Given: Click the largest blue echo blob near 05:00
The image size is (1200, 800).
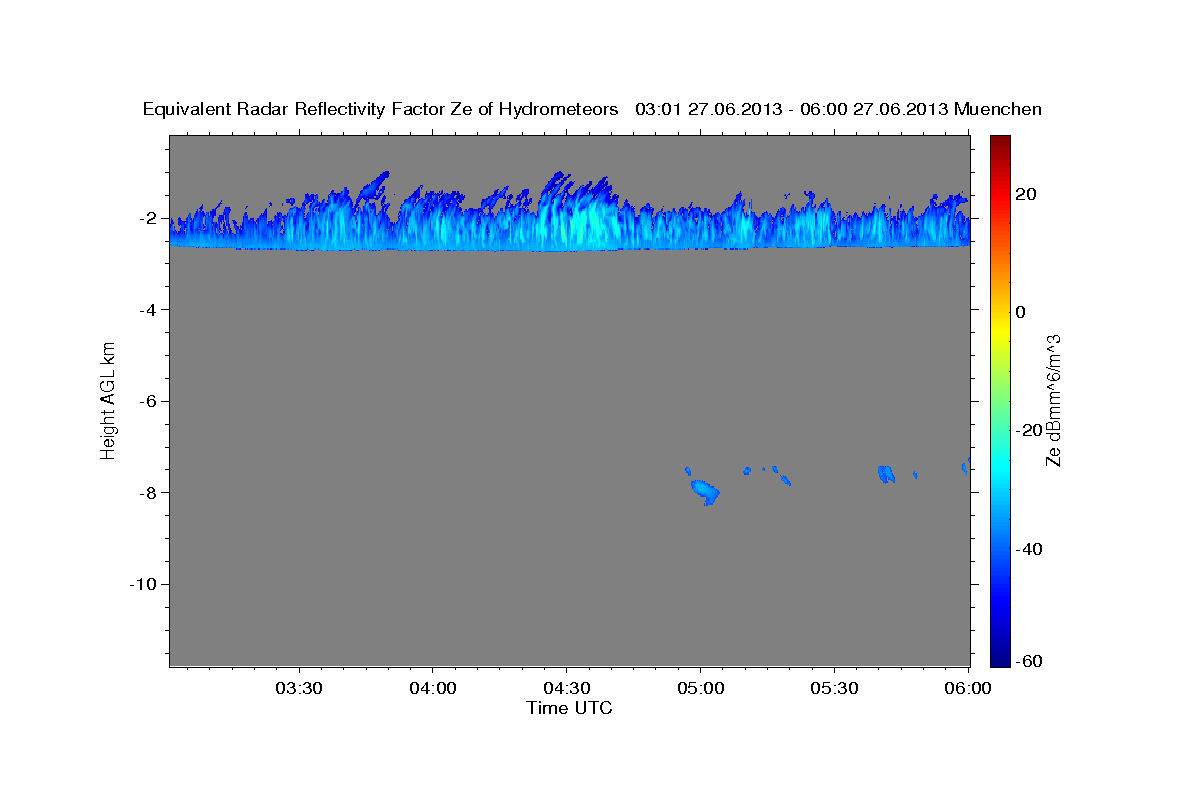Looking at the screenshot, I should point(705,490).
